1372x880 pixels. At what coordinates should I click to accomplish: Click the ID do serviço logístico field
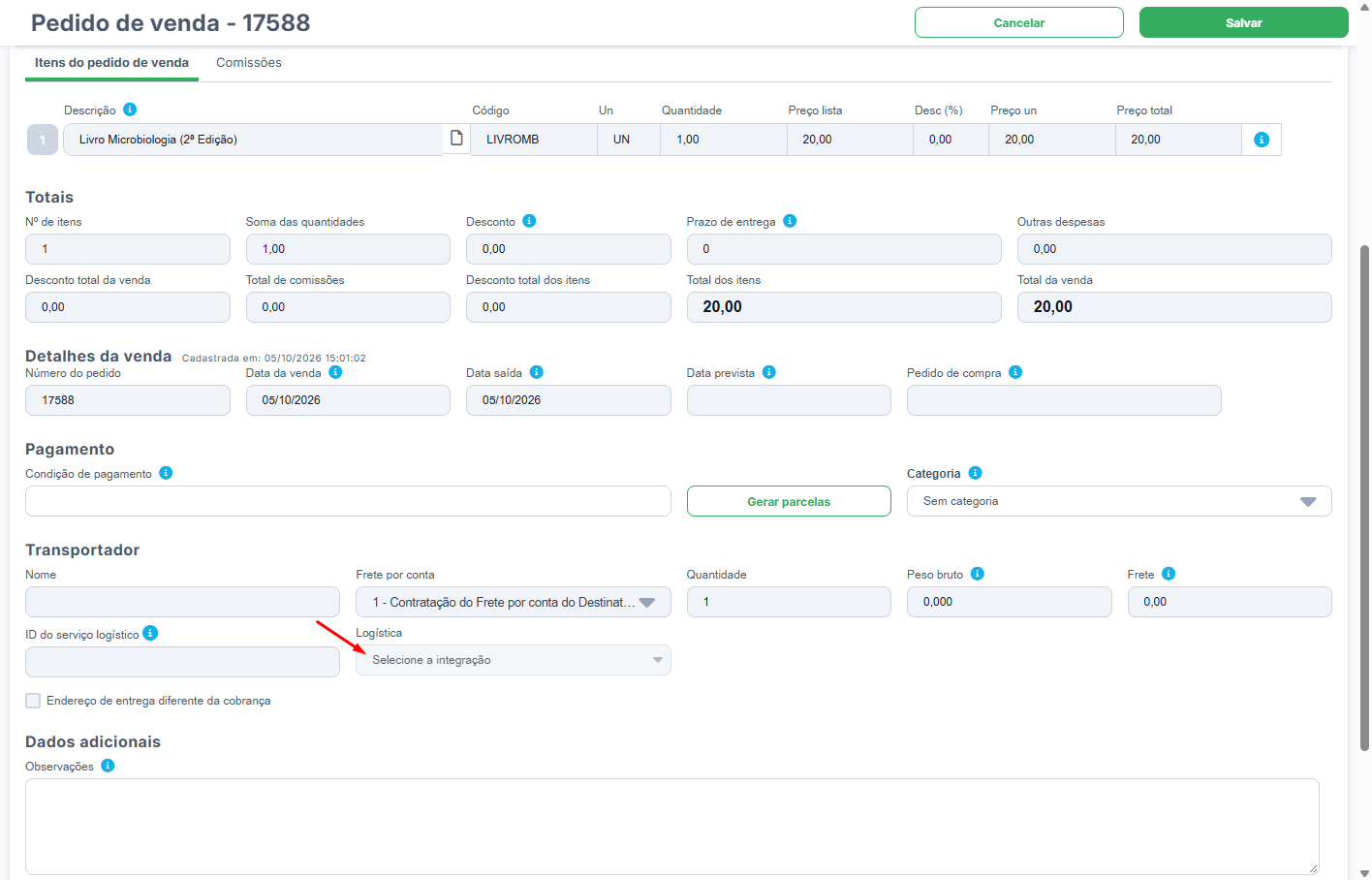pos(182,662)
